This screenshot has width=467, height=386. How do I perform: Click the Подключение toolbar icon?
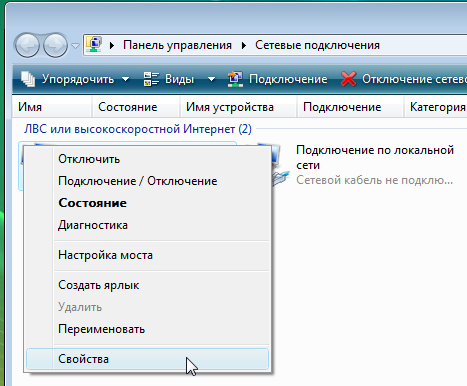point(235,79)
